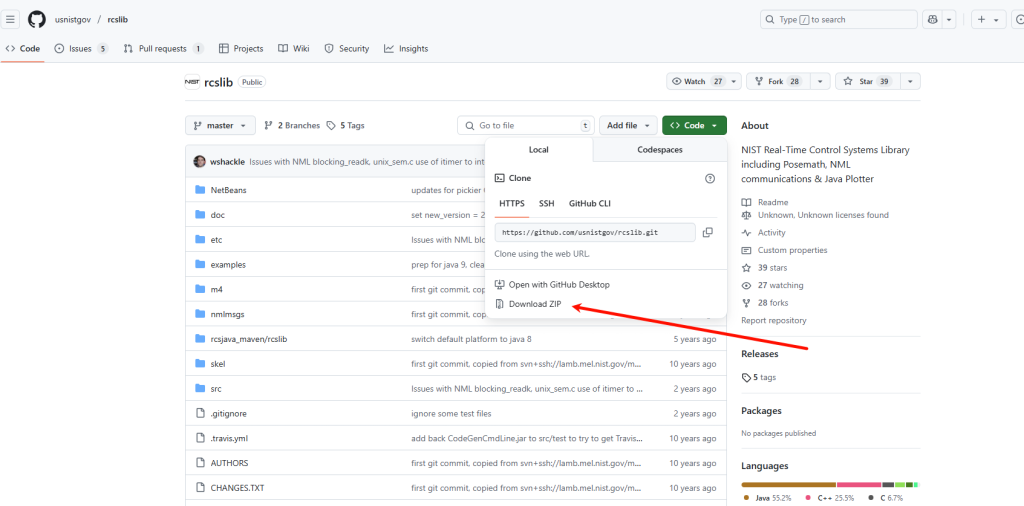The width and height of the screenshot is (1024, 506).
Task: Open the Pull requests tab
Action: point(163,48)
